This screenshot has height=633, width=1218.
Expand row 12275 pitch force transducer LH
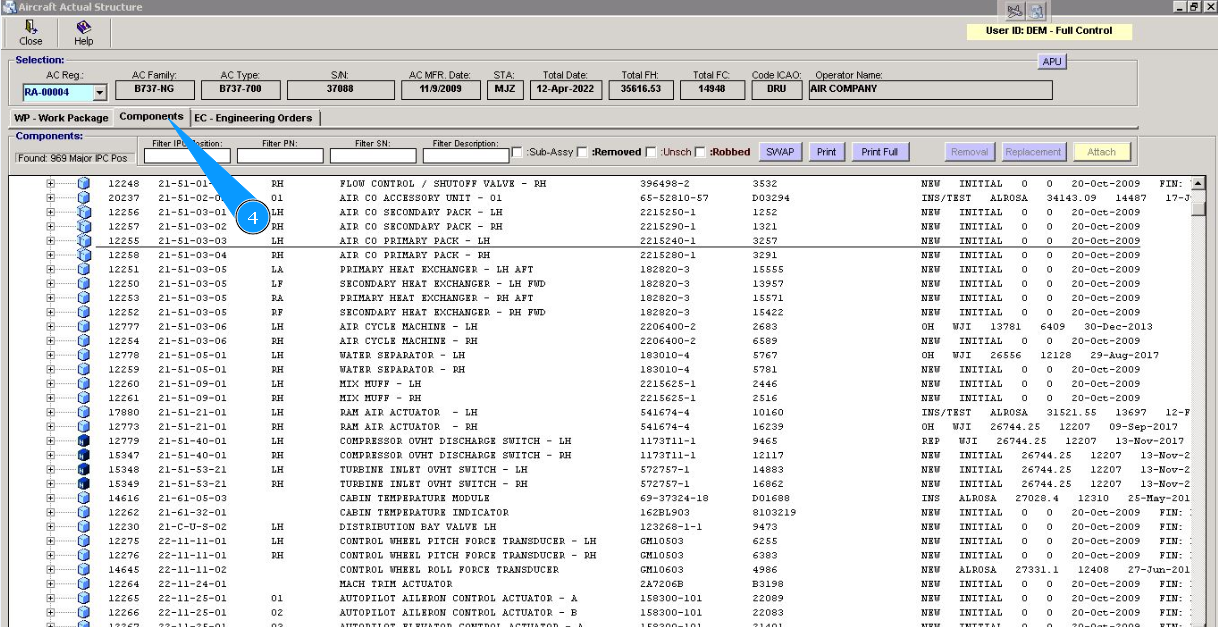(50, 541)
